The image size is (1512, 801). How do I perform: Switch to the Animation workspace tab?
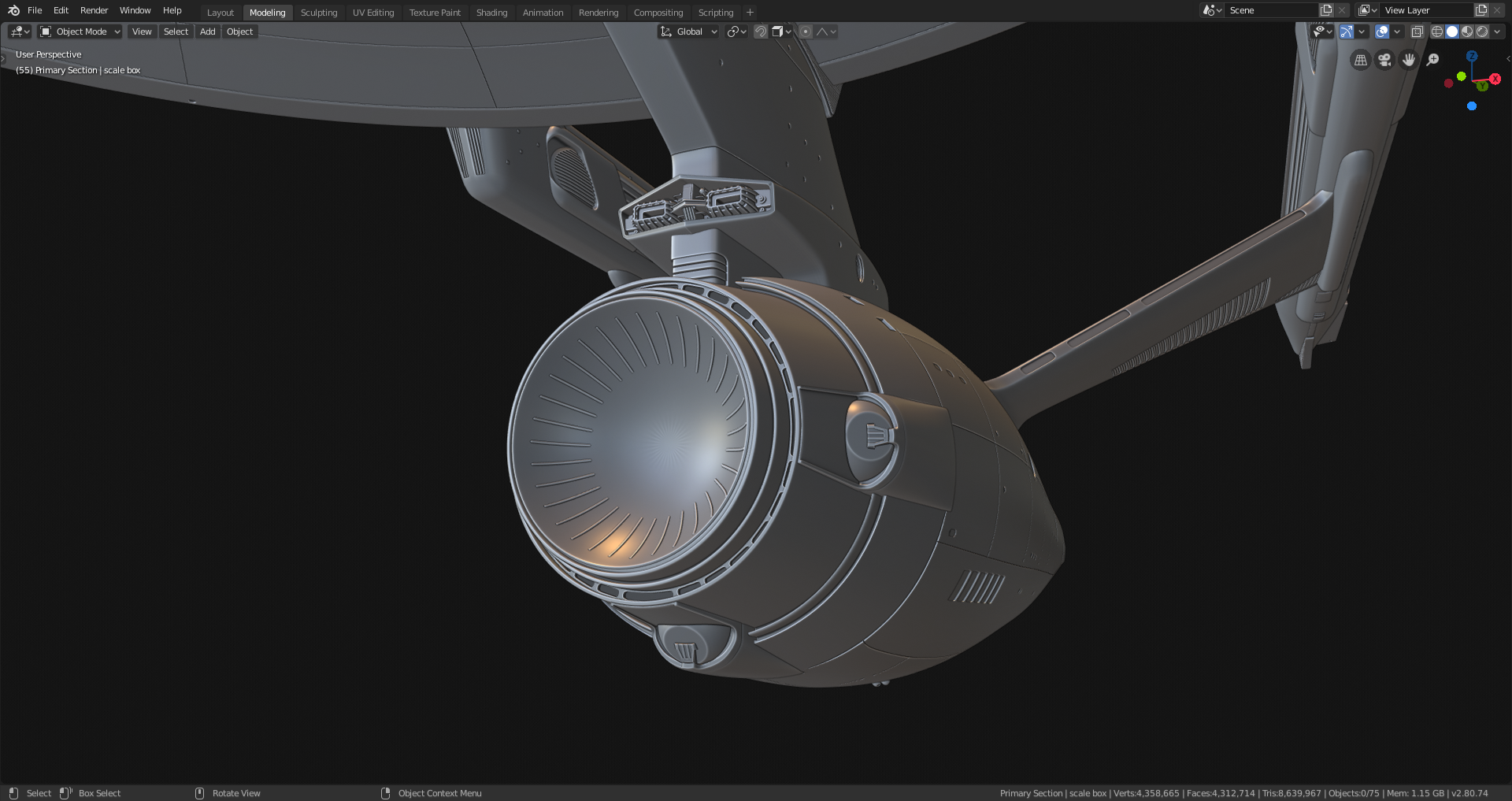[x=543, y=13]
